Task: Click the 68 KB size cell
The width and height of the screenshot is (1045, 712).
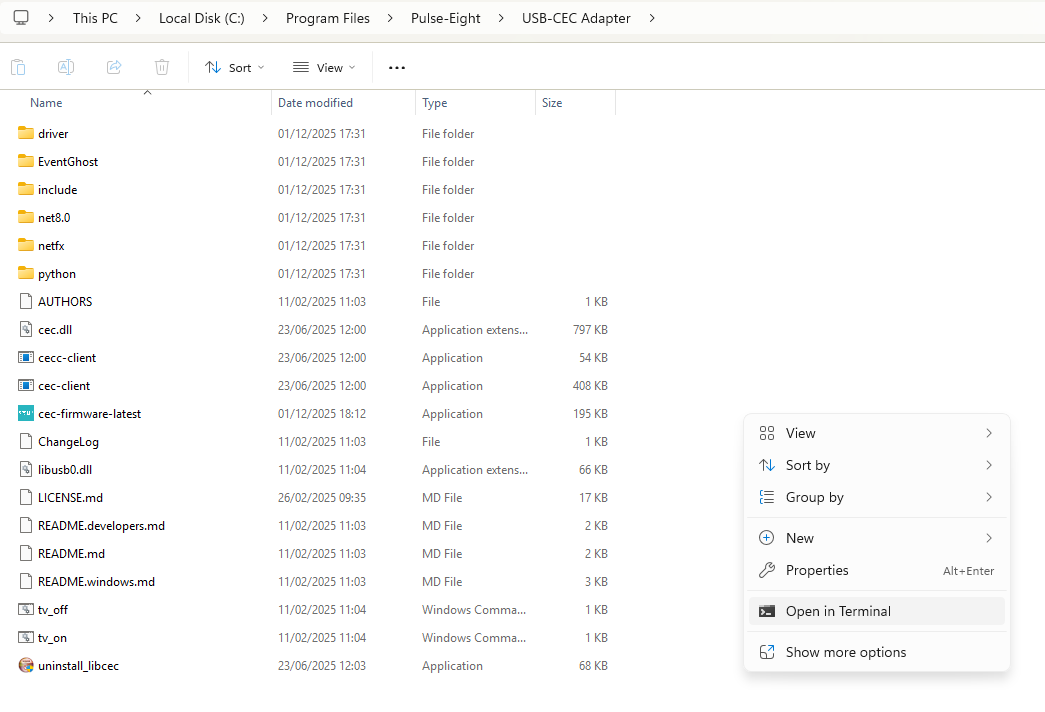Action: coord(593,665)
